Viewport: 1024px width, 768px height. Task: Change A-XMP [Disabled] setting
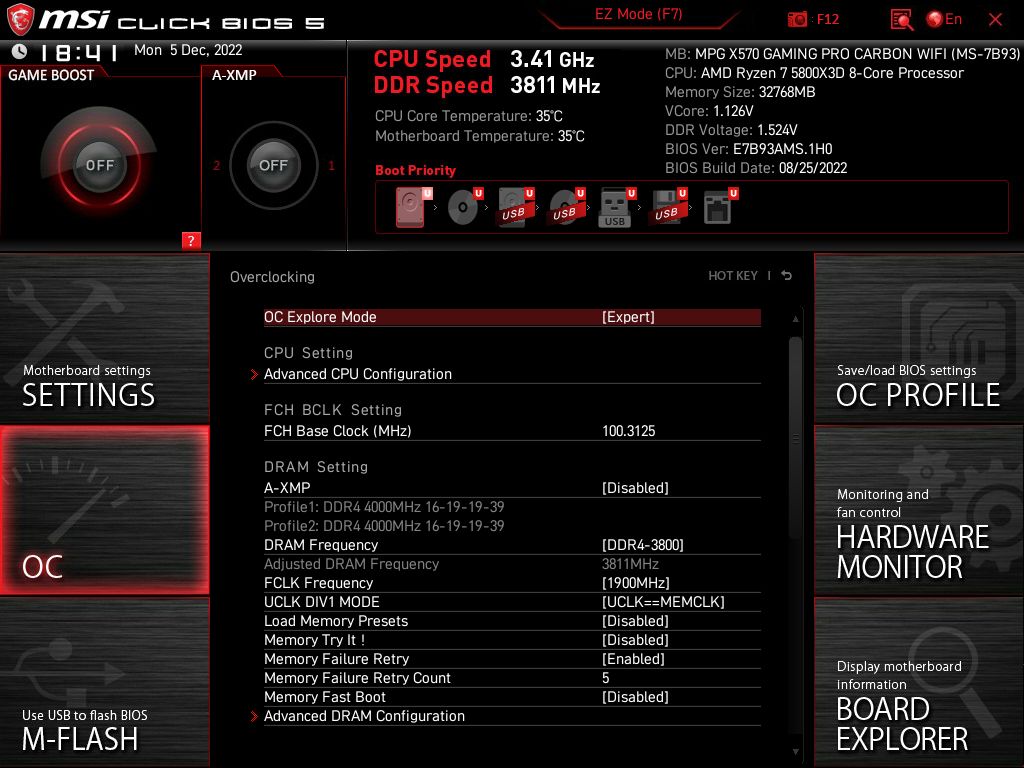coord(635,488)
